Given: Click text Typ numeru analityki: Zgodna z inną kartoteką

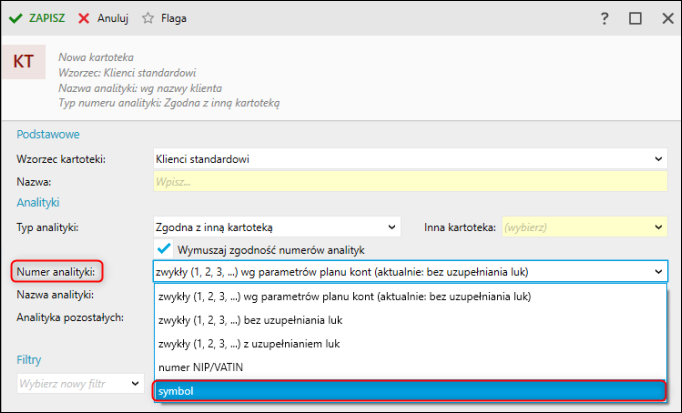Looking at the screenshot, I should coord(169,103).
